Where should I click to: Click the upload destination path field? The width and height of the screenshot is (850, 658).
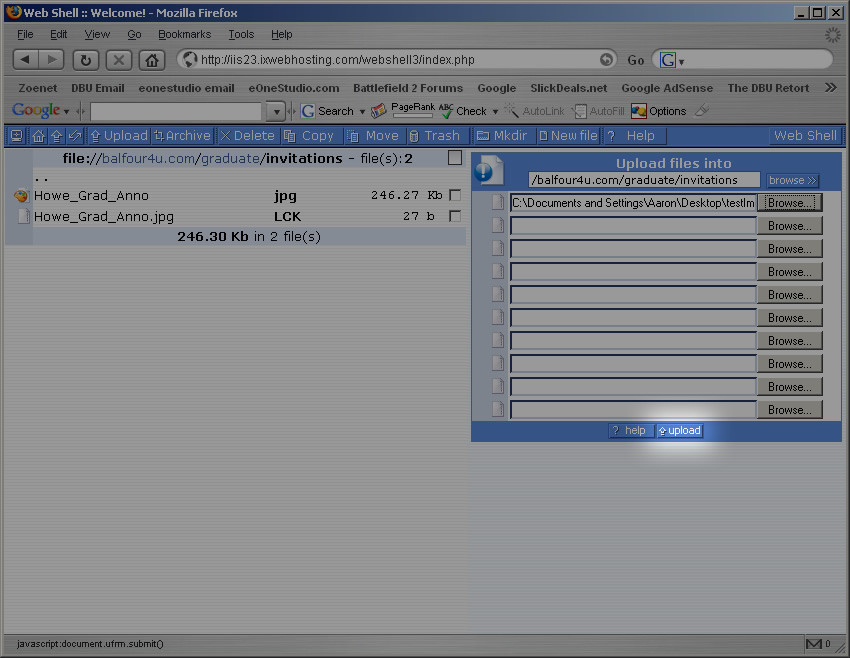pos(644,180)
